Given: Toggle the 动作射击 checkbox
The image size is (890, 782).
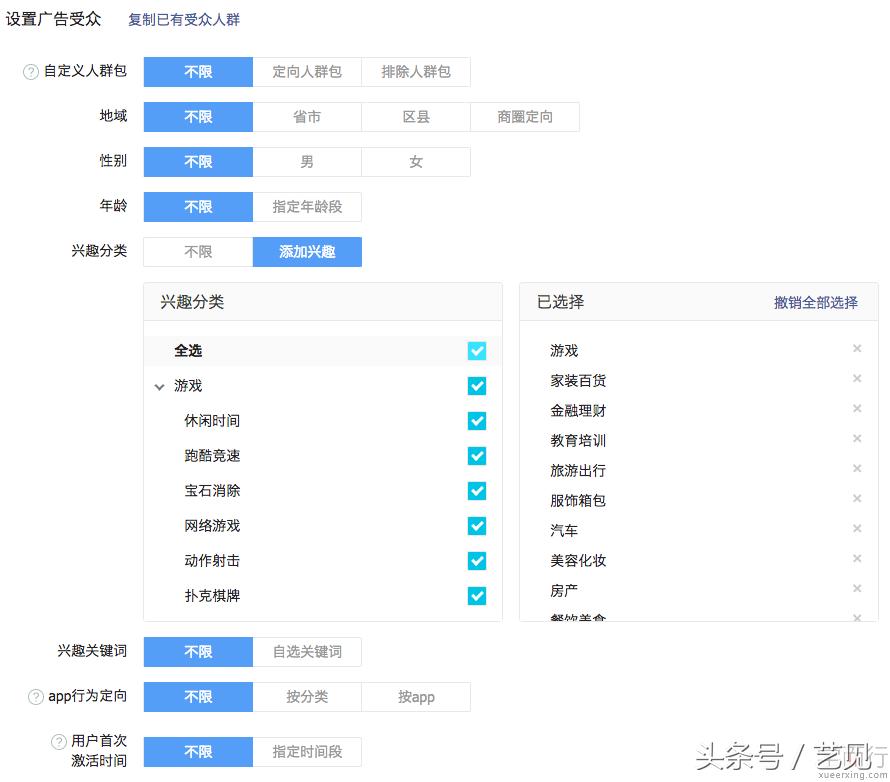Looking at the screenshot, I should pyautogui.click(x=477, y=561).
